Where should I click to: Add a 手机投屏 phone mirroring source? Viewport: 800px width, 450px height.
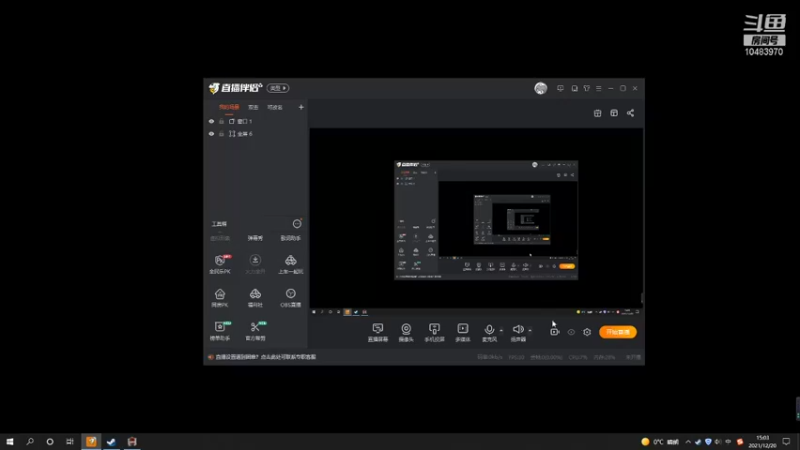click(434, 332)
